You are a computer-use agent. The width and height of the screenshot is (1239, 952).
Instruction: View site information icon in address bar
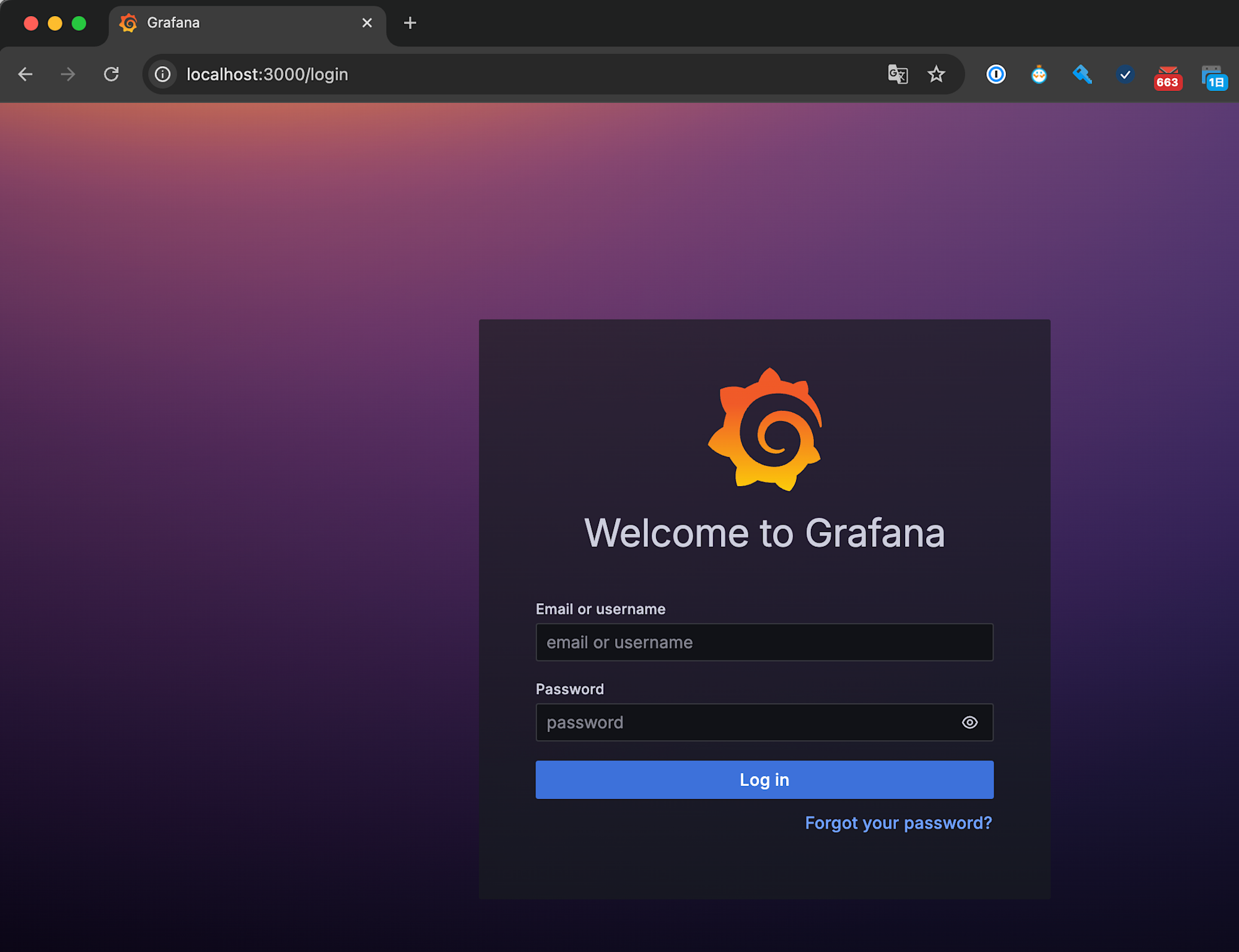point(163,74)
